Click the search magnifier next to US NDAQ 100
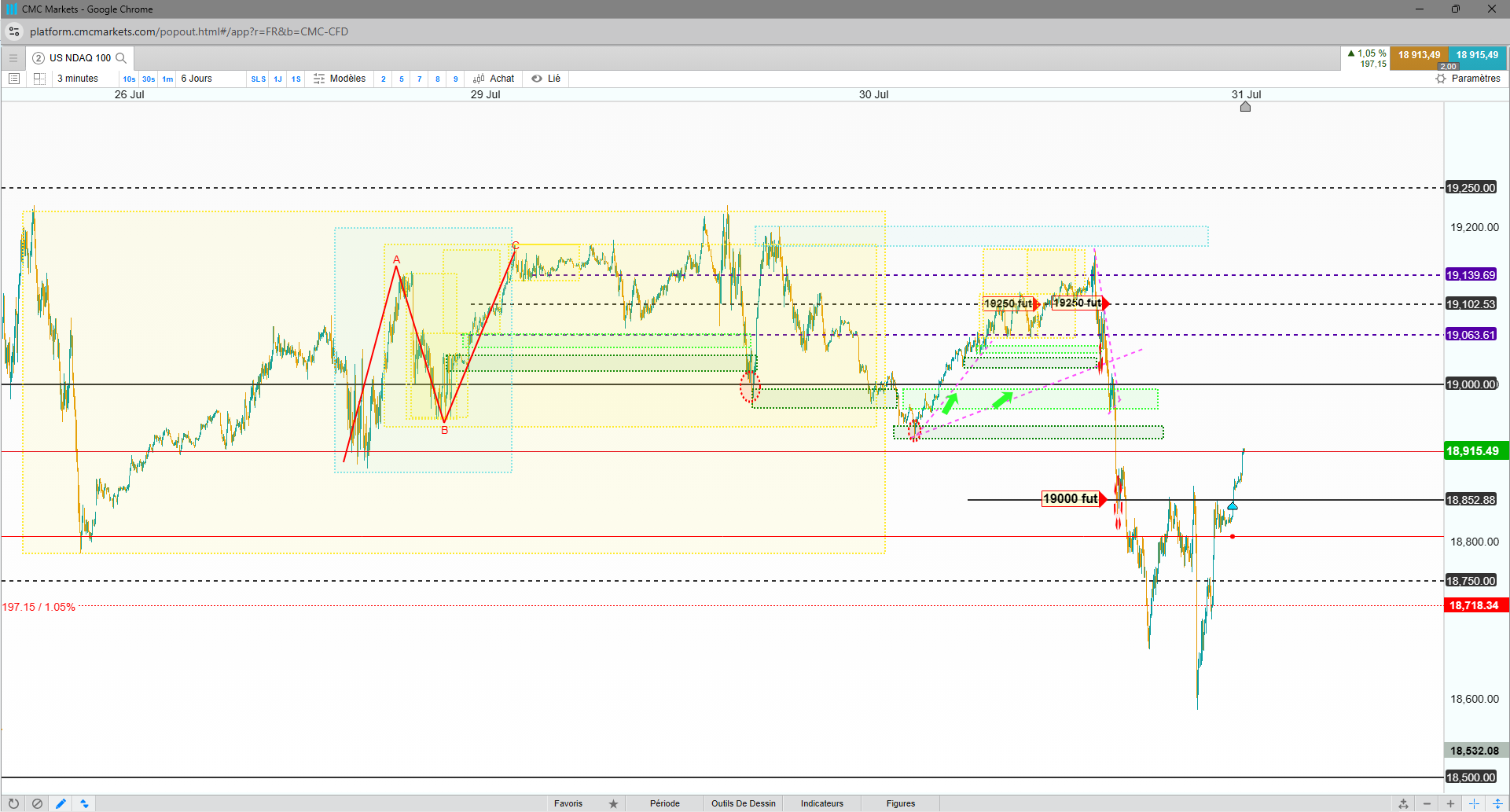 (x=121, y=58)
